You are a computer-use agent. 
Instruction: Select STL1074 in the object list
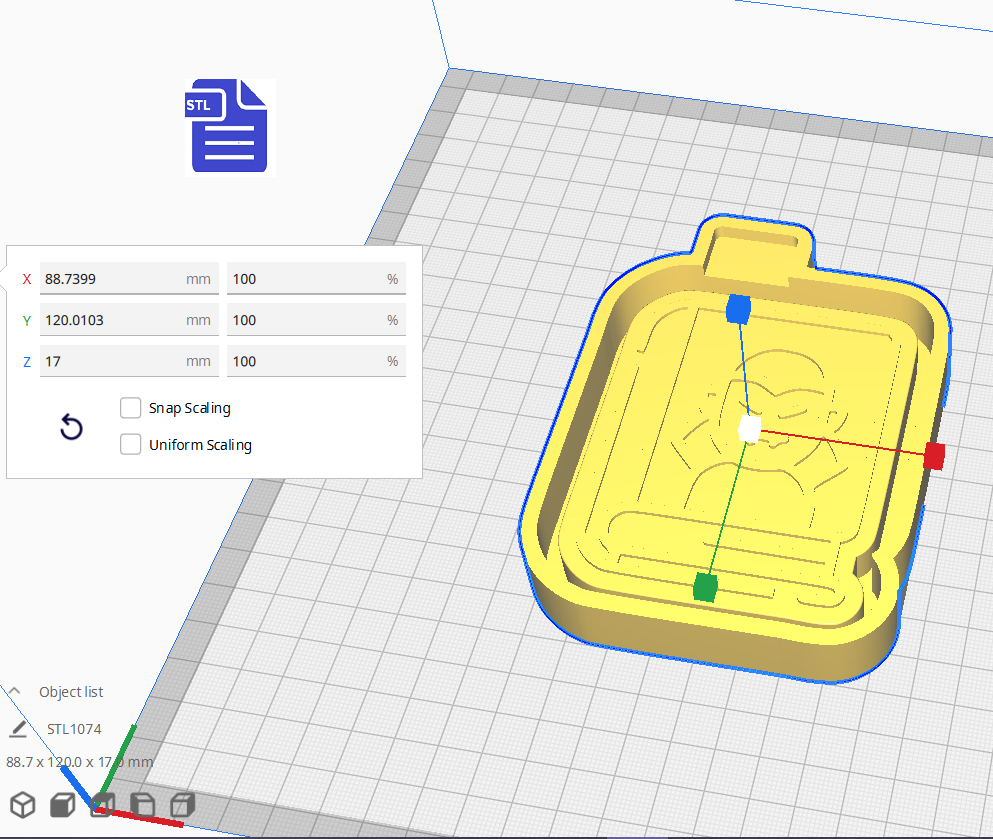coord(74,729)
